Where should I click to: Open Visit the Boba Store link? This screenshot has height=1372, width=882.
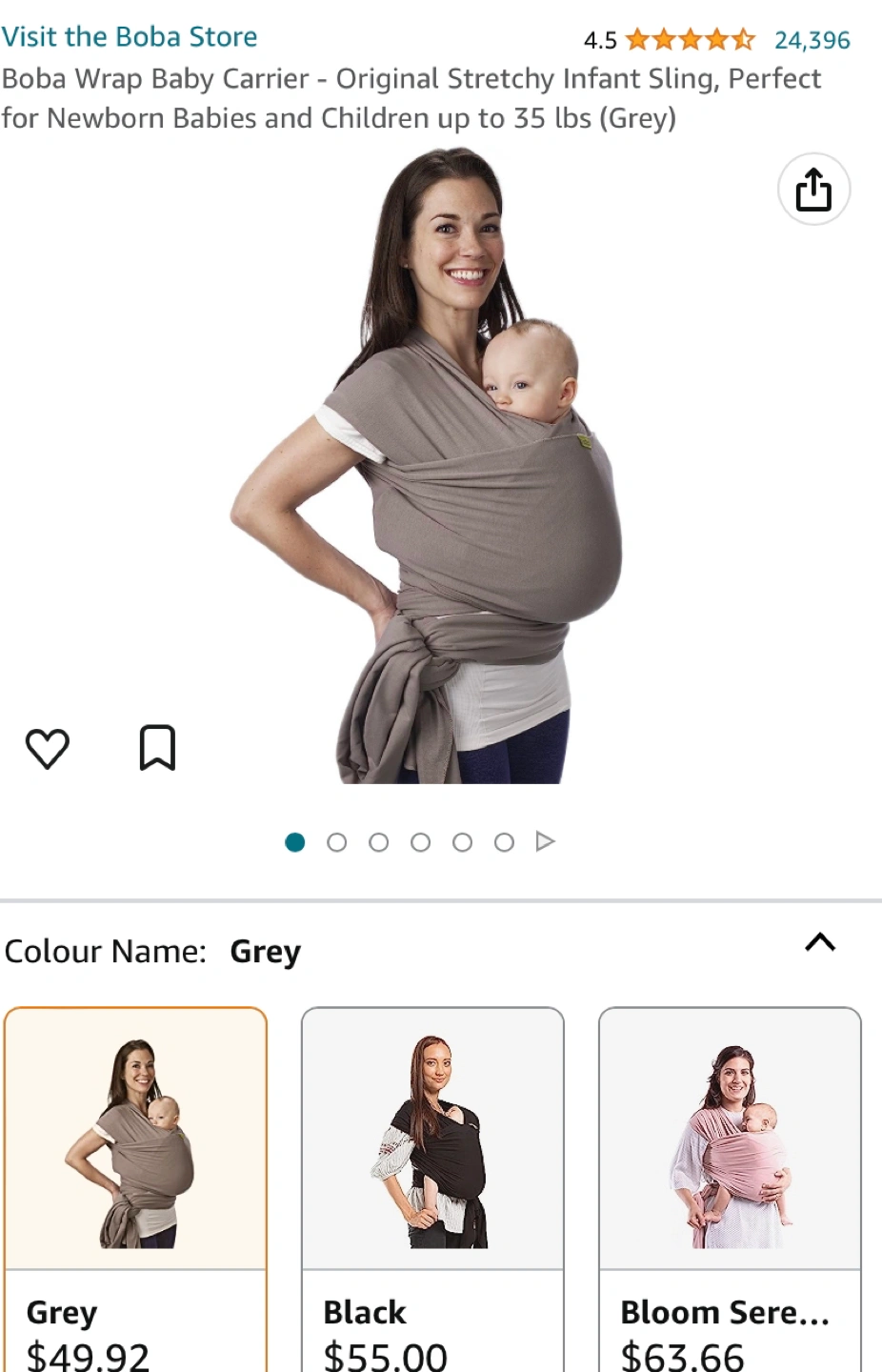pyautogui.click(x=130, y=37)
